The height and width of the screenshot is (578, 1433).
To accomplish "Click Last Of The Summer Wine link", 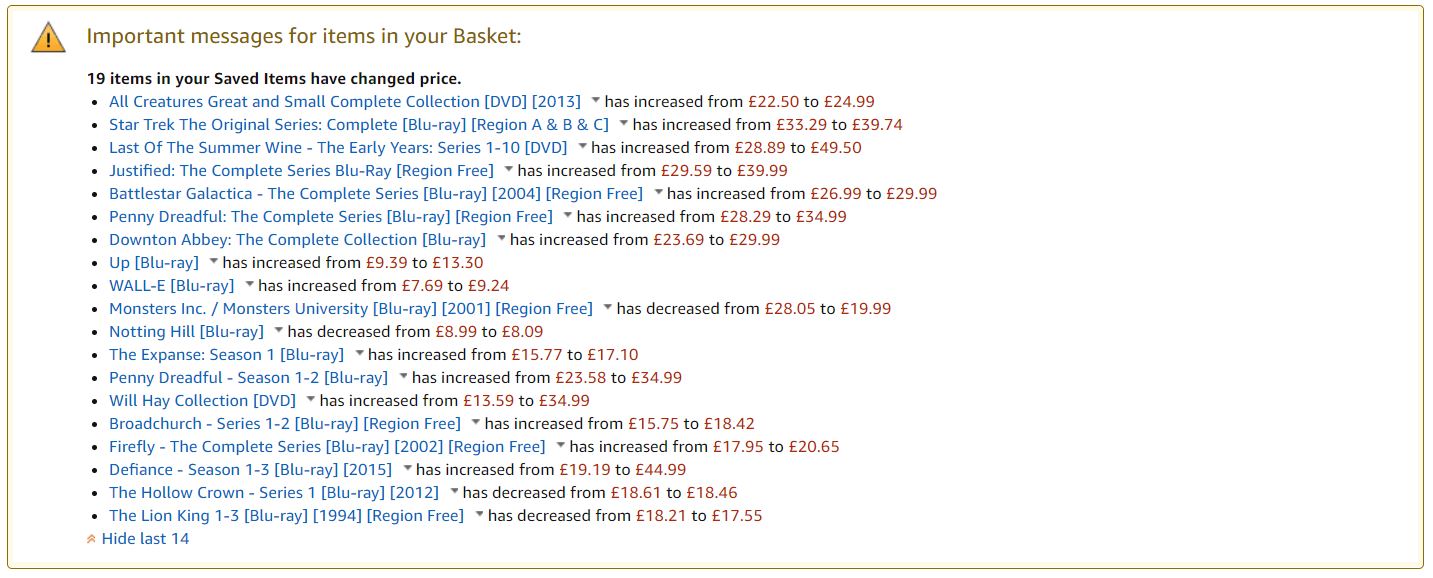I will [338, 147].
